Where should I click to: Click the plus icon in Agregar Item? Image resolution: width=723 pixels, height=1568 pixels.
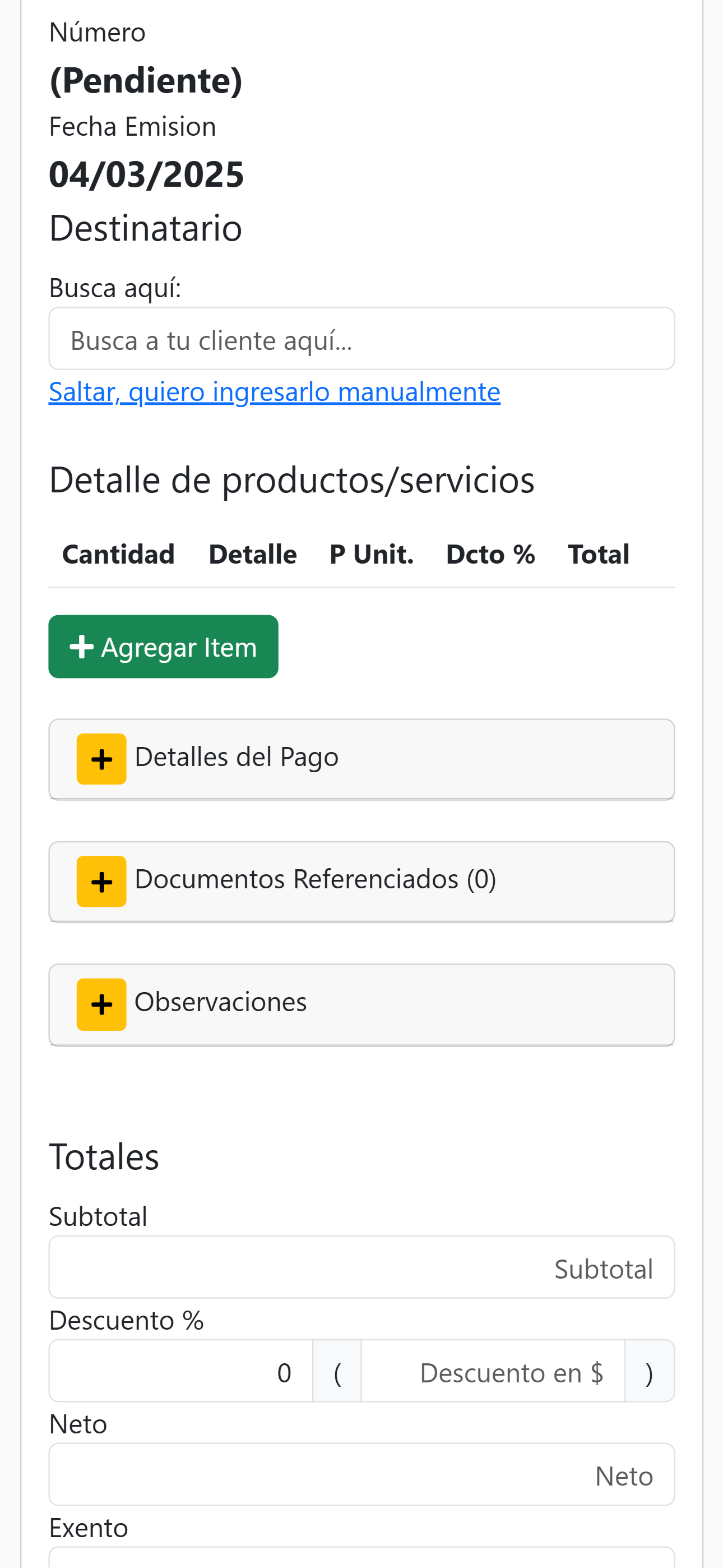click(x=82, y=647)
